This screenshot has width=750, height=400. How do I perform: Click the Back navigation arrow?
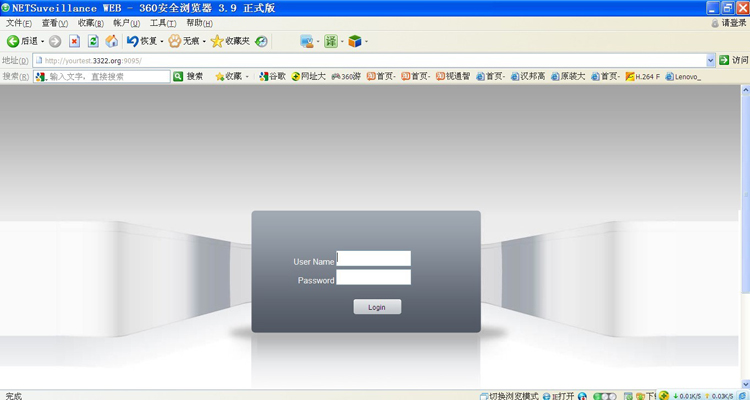click(x=14, y=41)
